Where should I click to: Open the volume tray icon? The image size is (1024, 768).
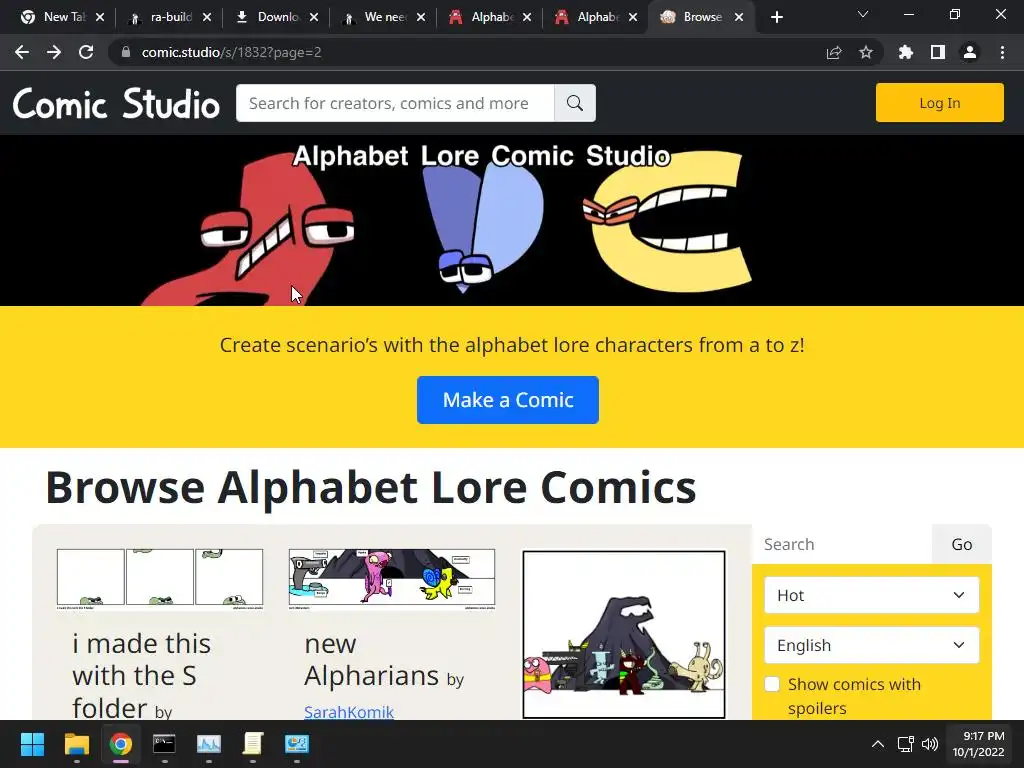[929, 744]
